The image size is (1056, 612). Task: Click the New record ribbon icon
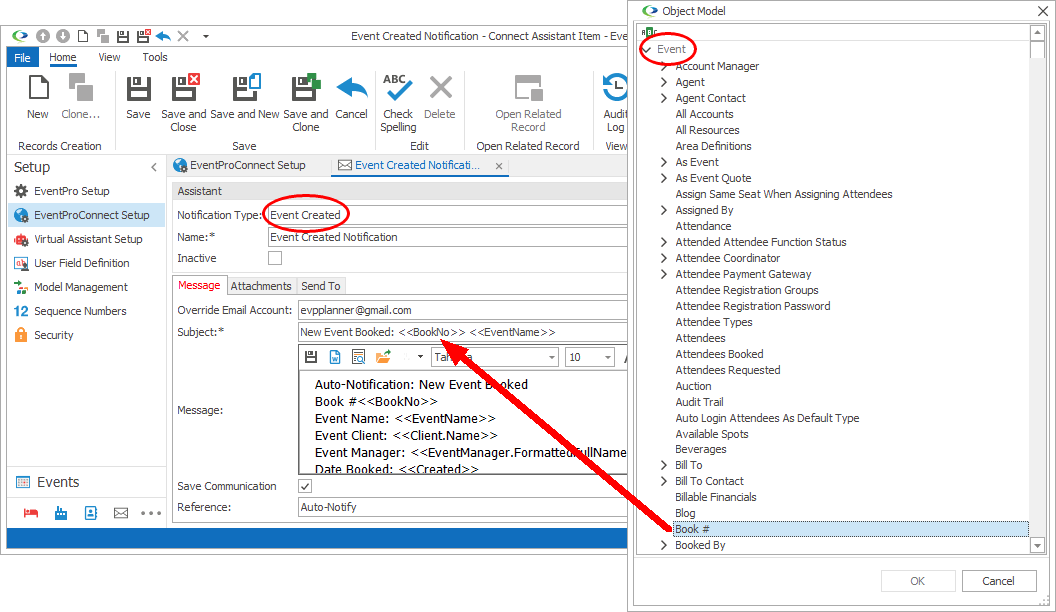pos(38,97)
